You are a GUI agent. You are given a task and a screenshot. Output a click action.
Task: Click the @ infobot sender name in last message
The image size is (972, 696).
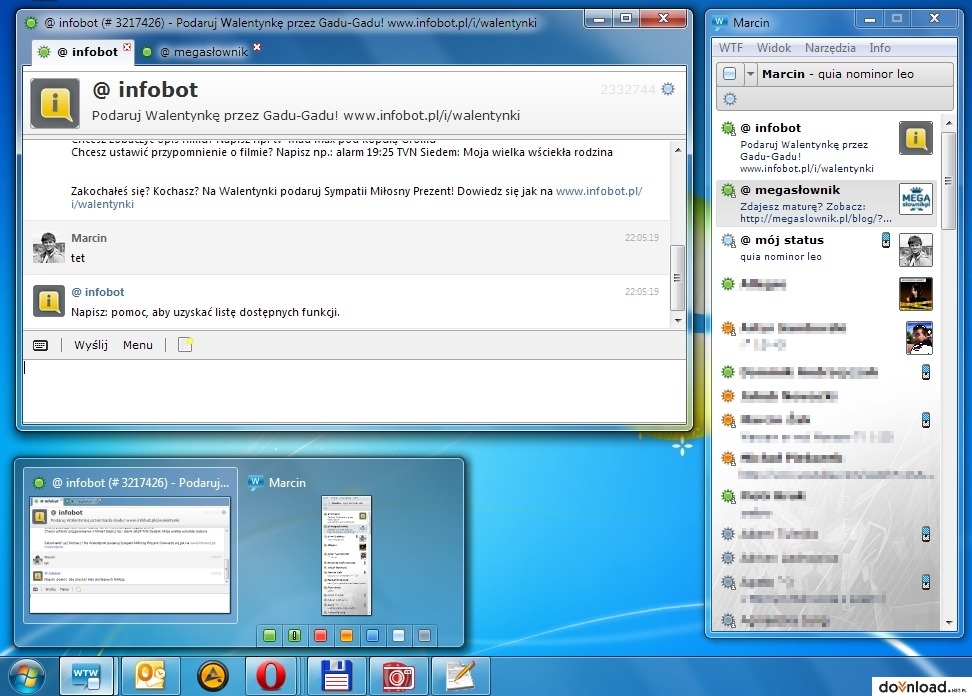point(97,292)
